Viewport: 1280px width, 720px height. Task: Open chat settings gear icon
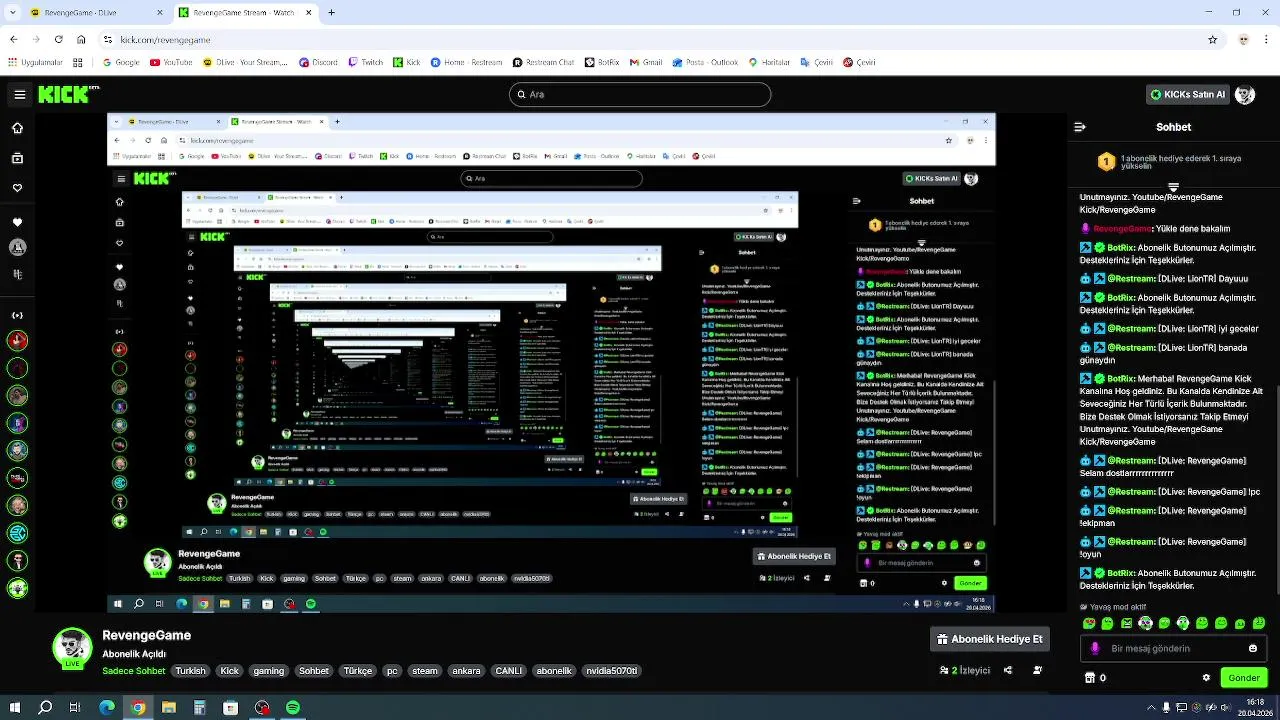1206,677
